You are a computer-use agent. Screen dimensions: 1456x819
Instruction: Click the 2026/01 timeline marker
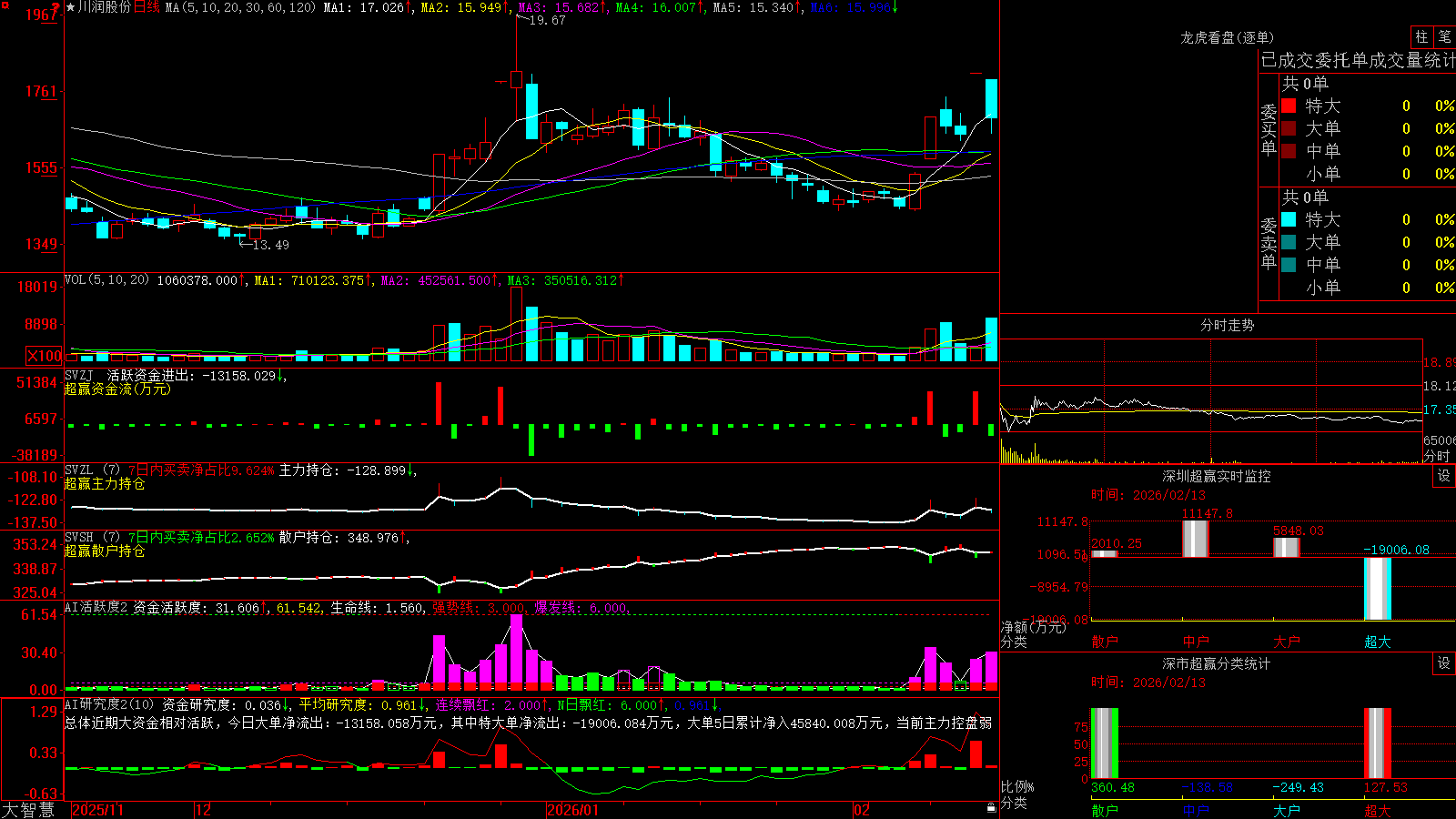tap(572, 810)
